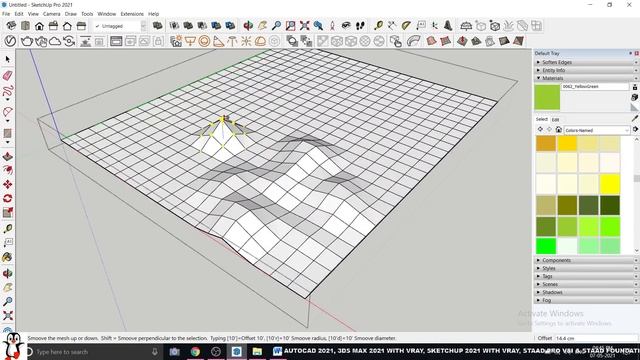The image size is (640, 360).
Task: Click the current material preview thumbnail
Action: click(x=547, y=97)
